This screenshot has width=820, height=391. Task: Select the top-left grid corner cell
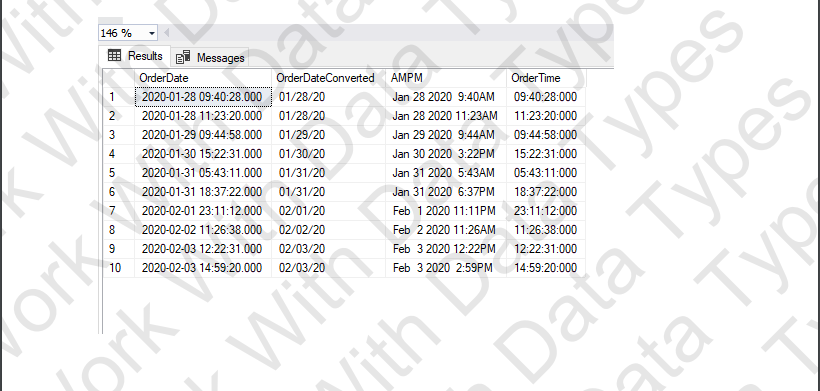coord(119,78)
